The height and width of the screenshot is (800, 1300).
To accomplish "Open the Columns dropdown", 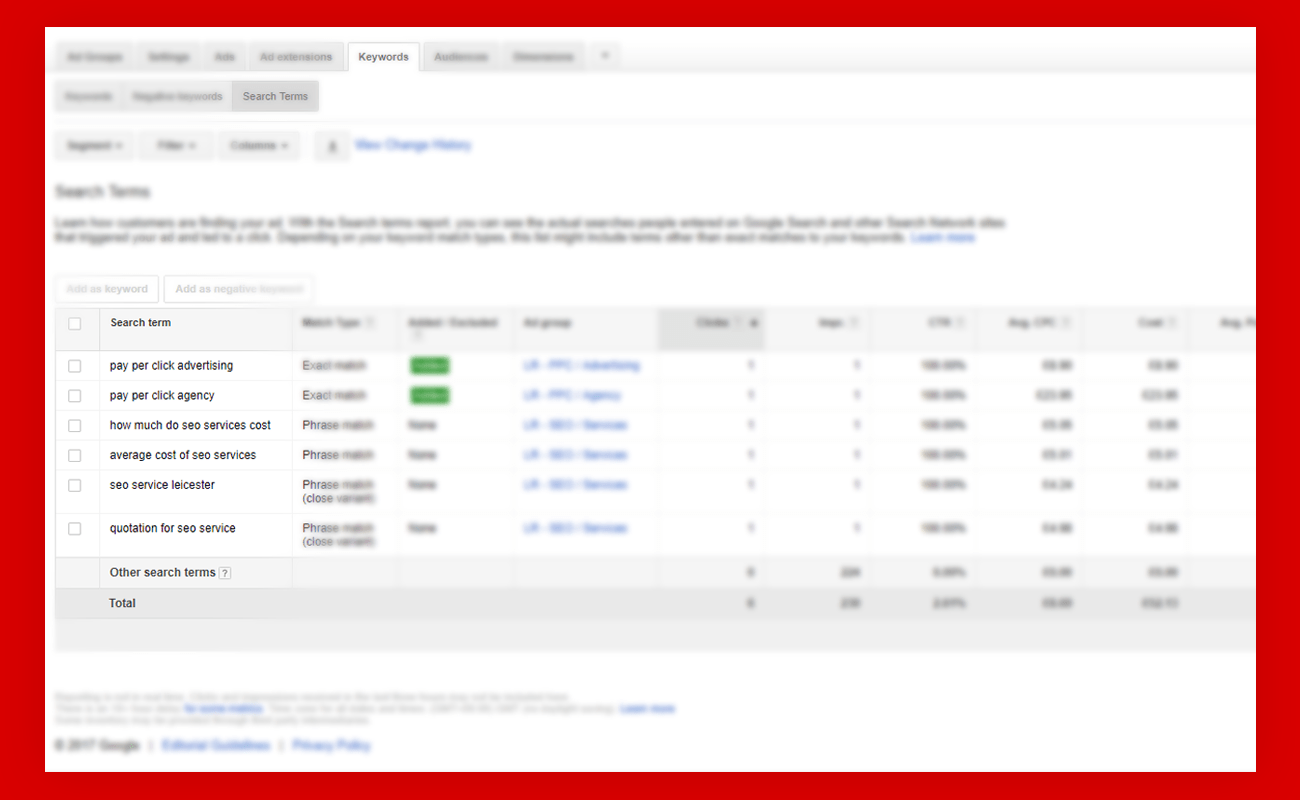I will tap(259, 146).
